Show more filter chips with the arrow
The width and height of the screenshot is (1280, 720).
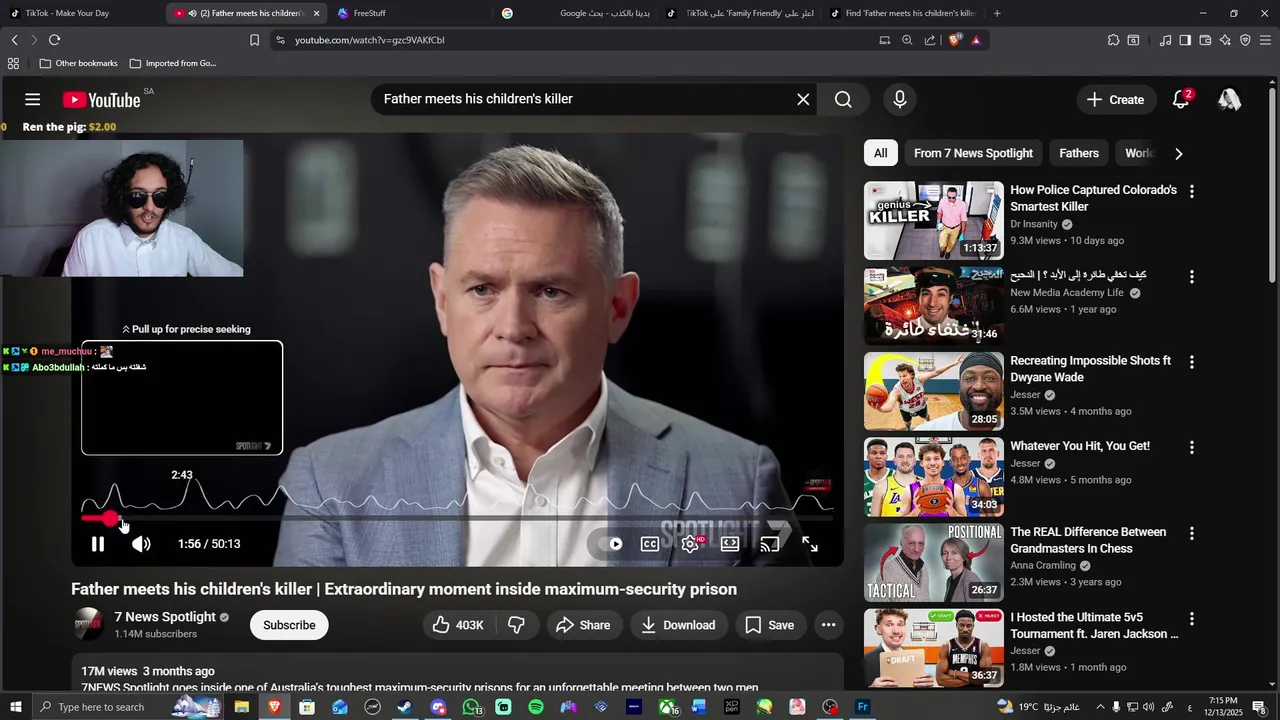[1178, 153]
